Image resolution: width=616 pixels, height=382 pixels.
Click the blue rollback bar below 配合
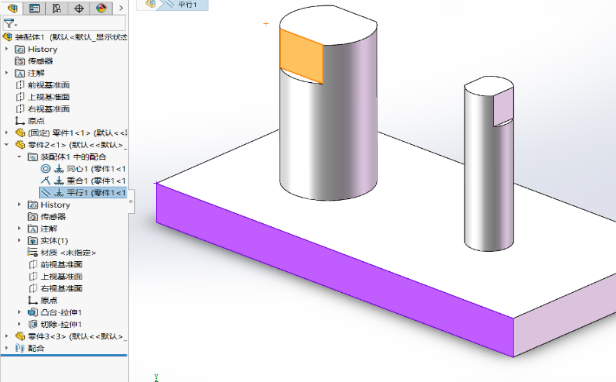[64, 355]
